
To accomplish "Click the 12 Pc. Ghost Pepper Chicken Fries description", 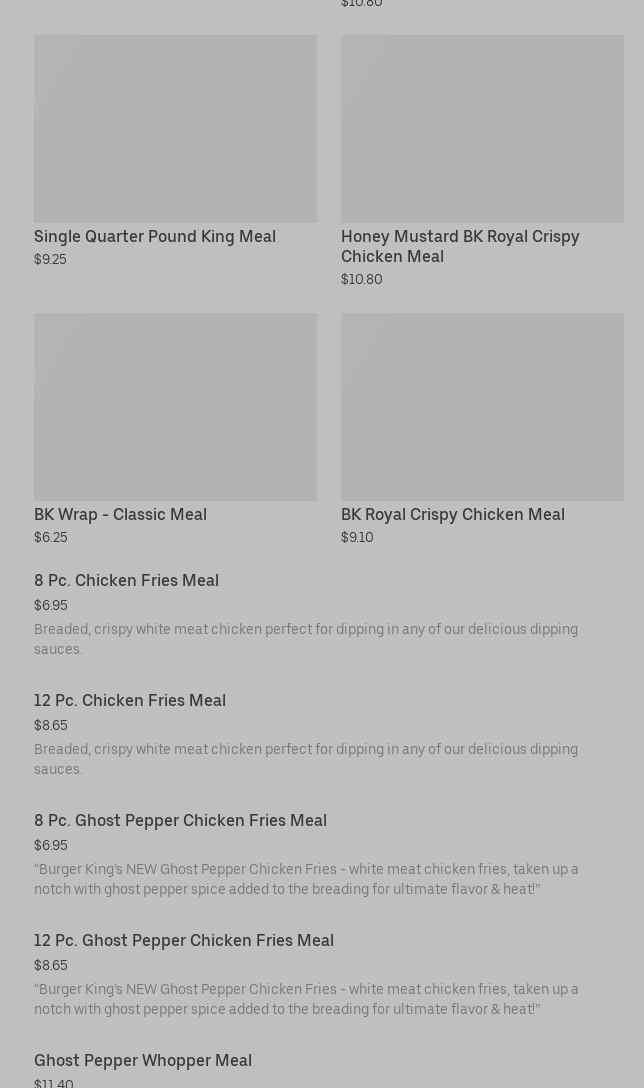I will [x=306, y=999].
